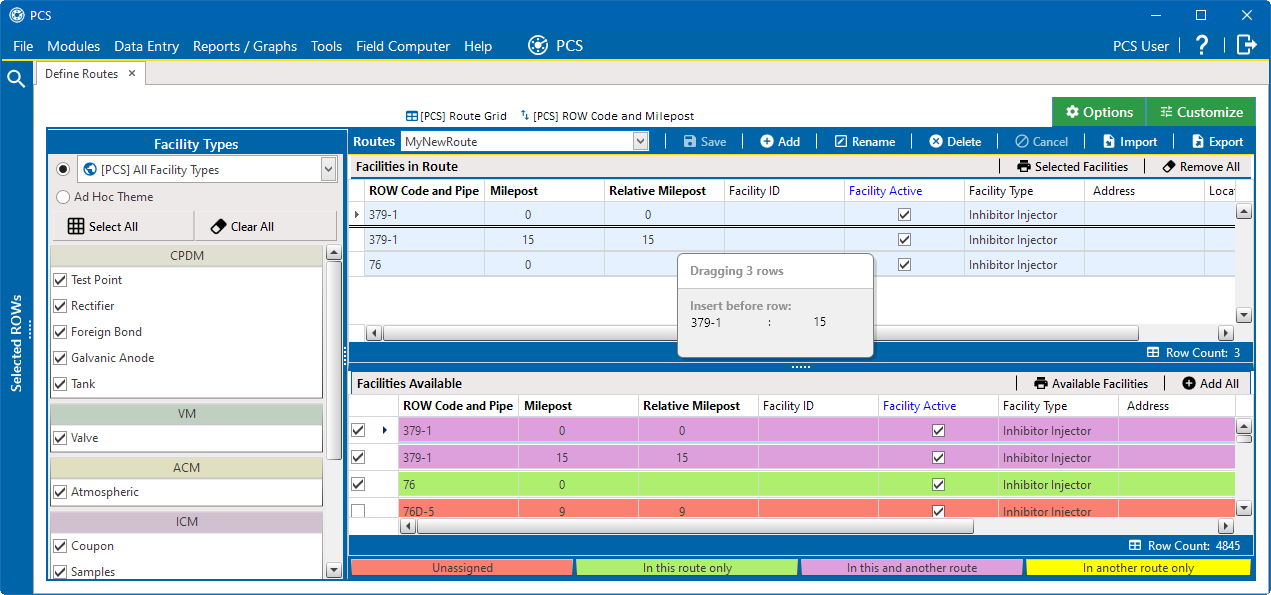Open the Help menu

click(x=478, y=46)
